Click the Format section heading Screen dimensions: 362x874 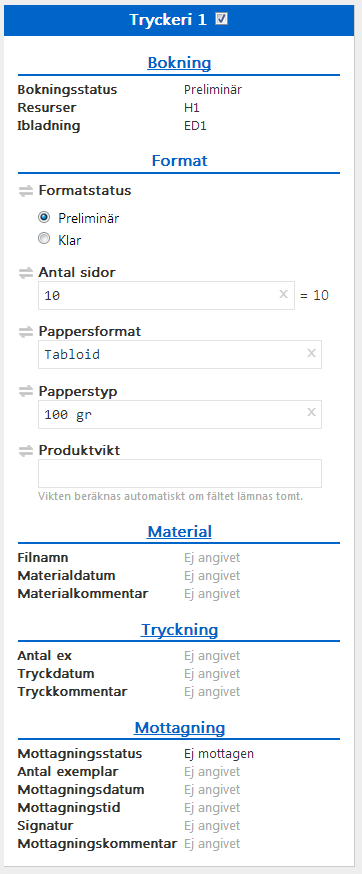coord(179,161)
